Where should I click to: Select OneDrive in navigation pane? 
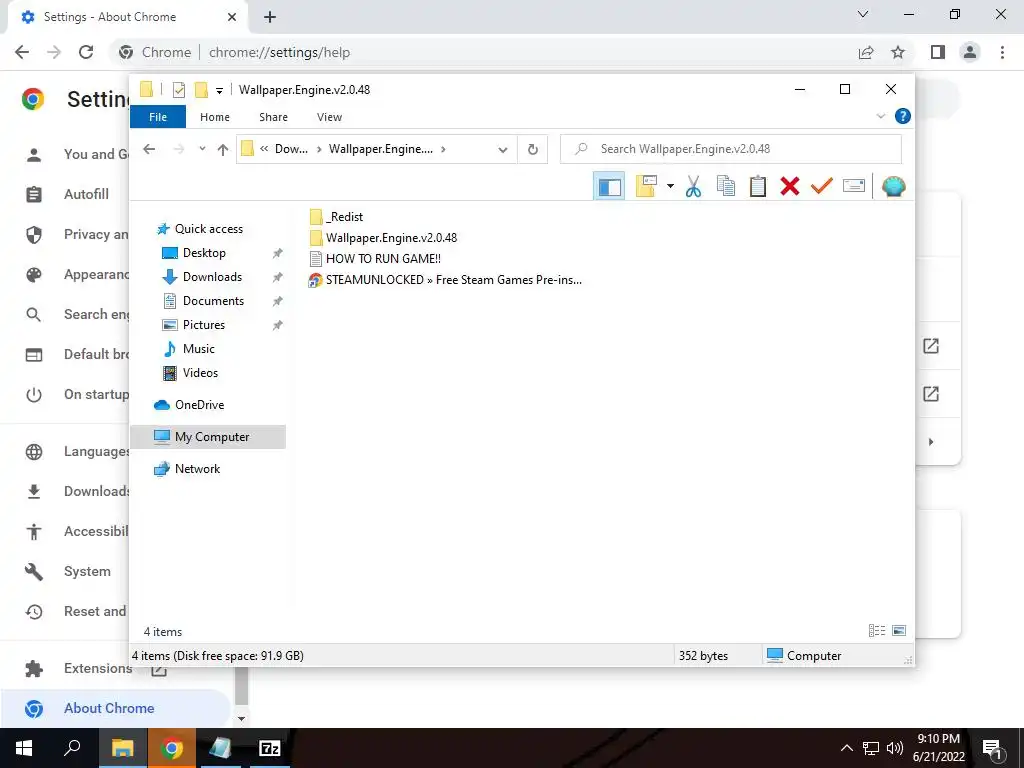[199, 405]
